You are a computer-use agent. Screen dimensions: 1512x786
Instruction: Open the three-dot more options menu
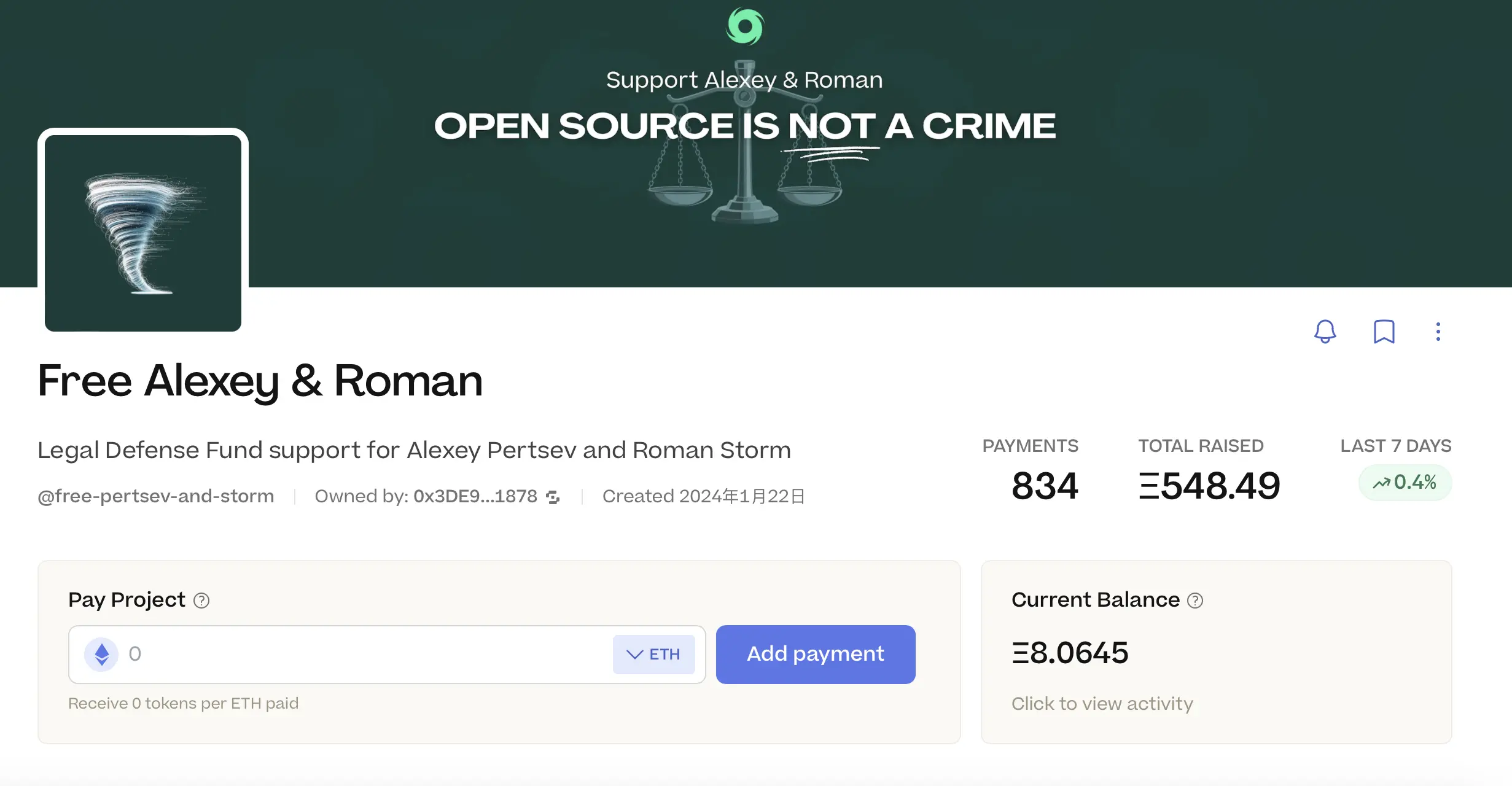pos(1438,332)
